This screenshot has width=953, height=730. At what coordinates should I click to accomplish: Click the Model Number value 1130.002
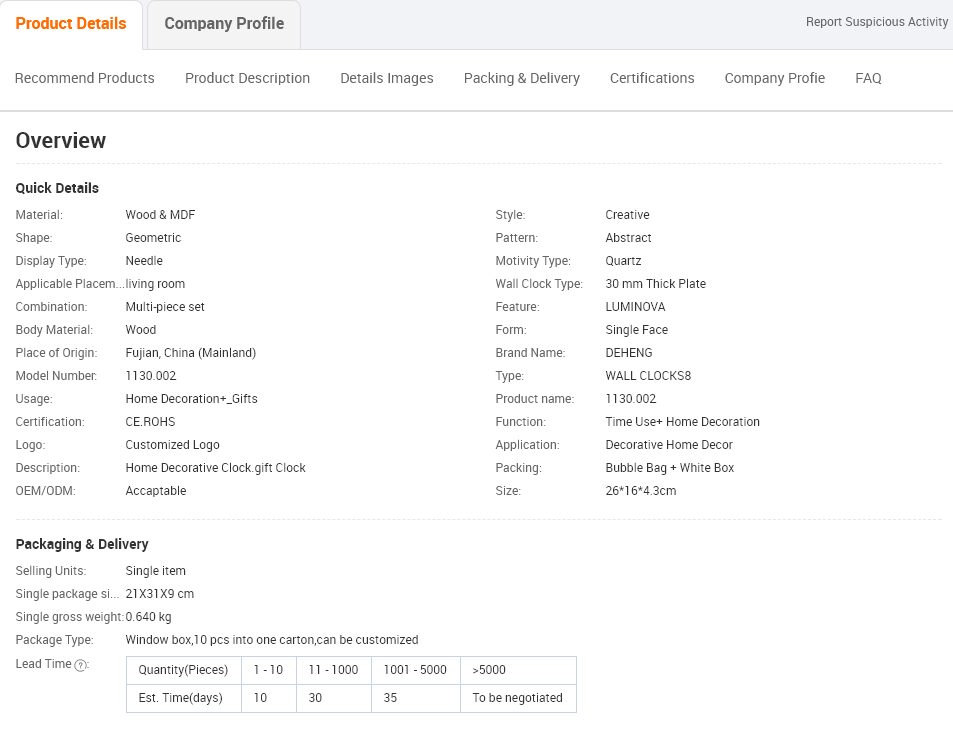pyautogui.click(x=151, y=376)
